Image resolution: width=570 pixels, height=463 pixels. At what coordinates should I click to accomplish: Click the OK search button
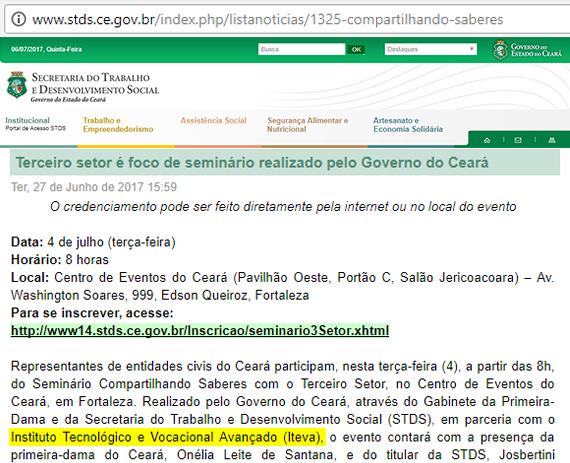pos(356,49)
